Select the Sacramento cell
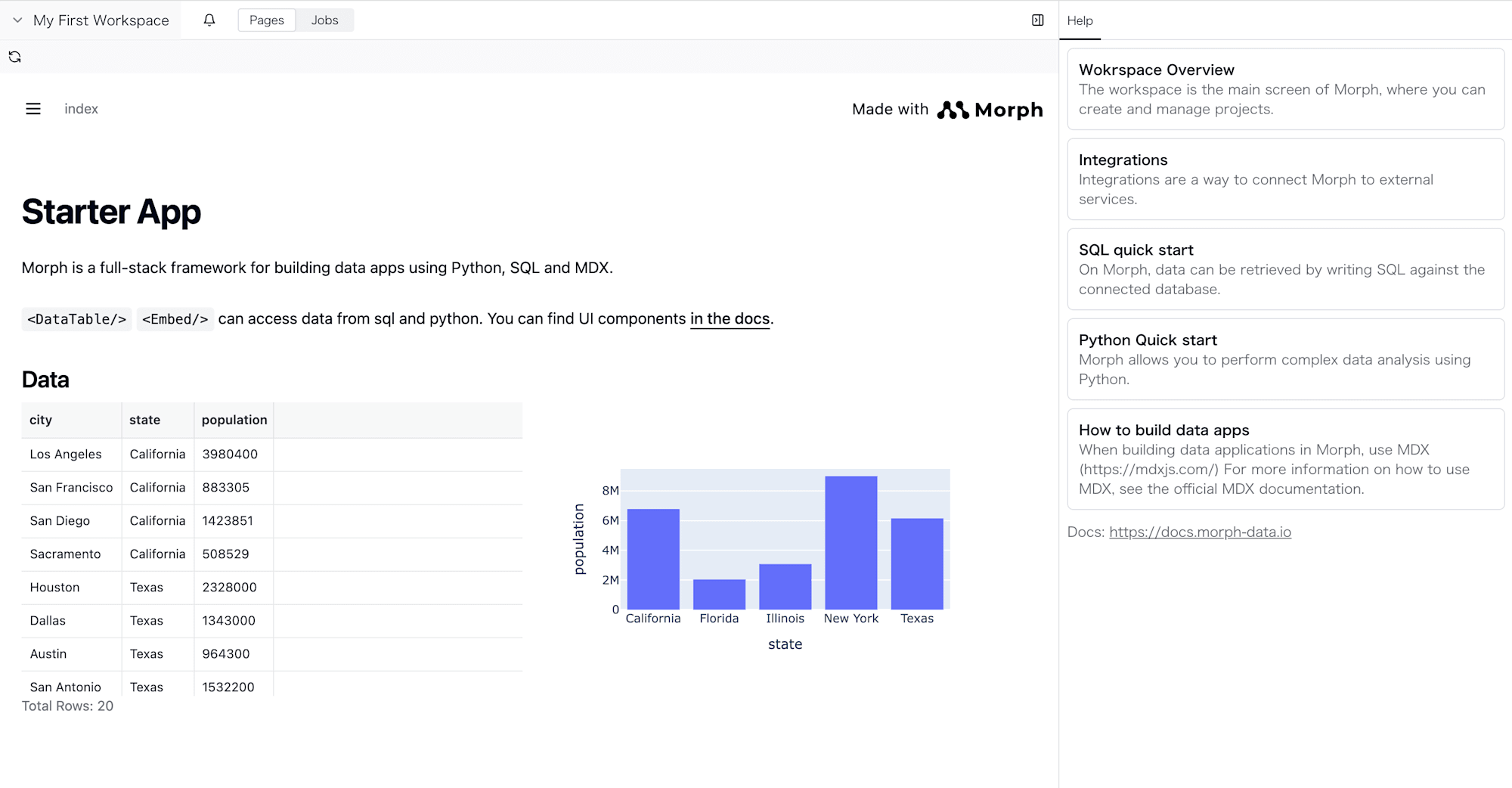 click(72, 554)
